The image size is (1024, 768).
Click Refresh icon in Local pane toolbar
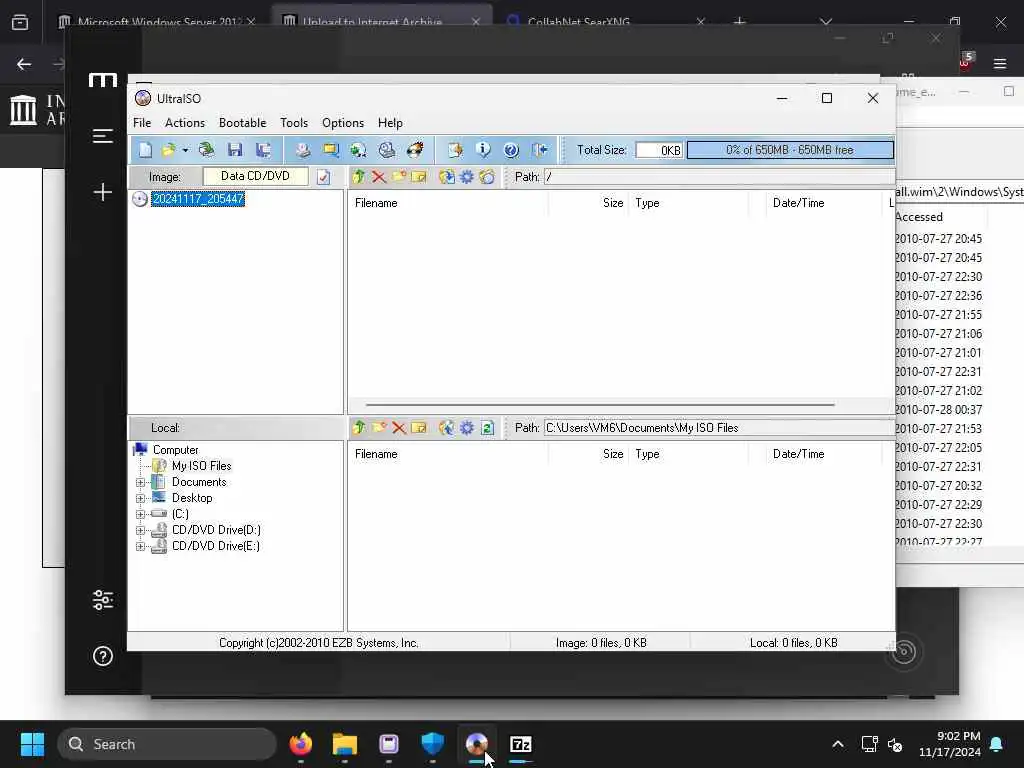point(487,428)
